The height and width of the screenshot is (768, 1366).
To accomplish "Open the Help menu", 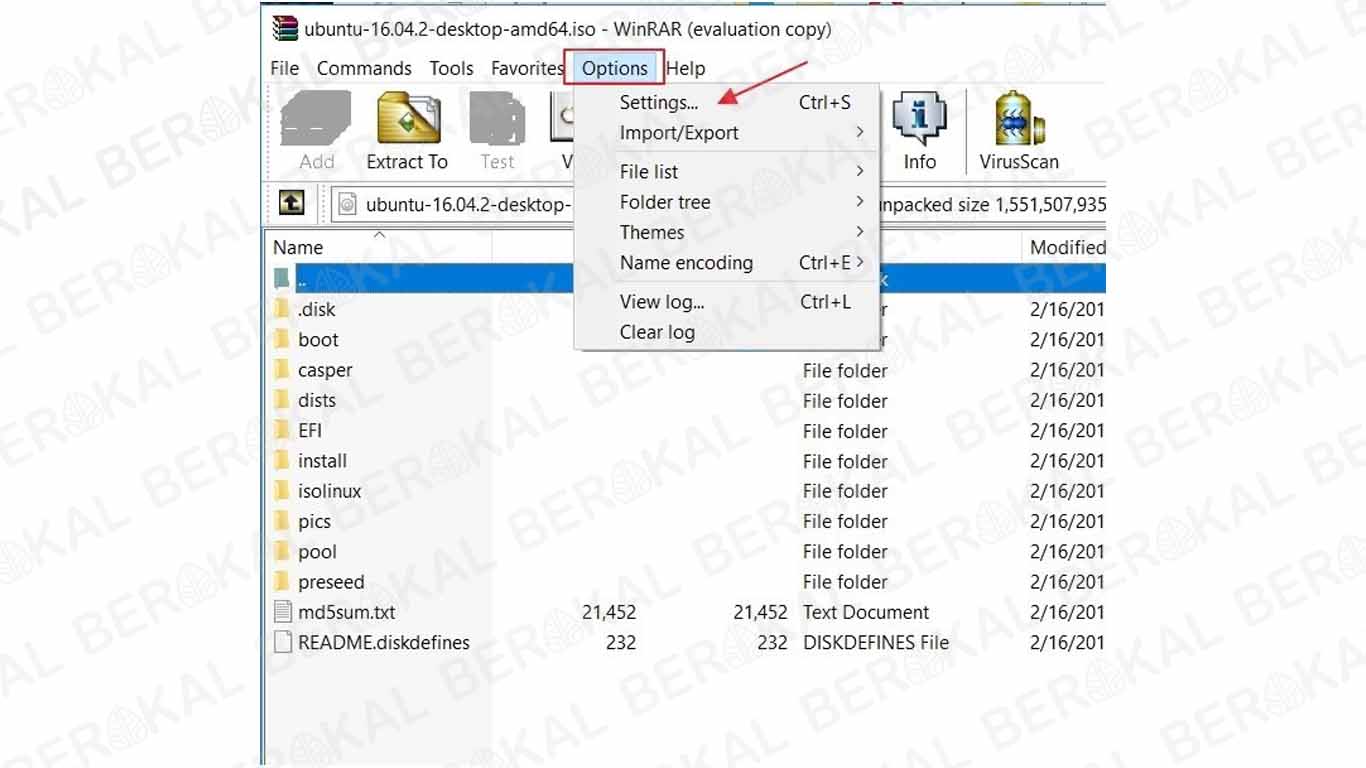I will pos(686,68).
